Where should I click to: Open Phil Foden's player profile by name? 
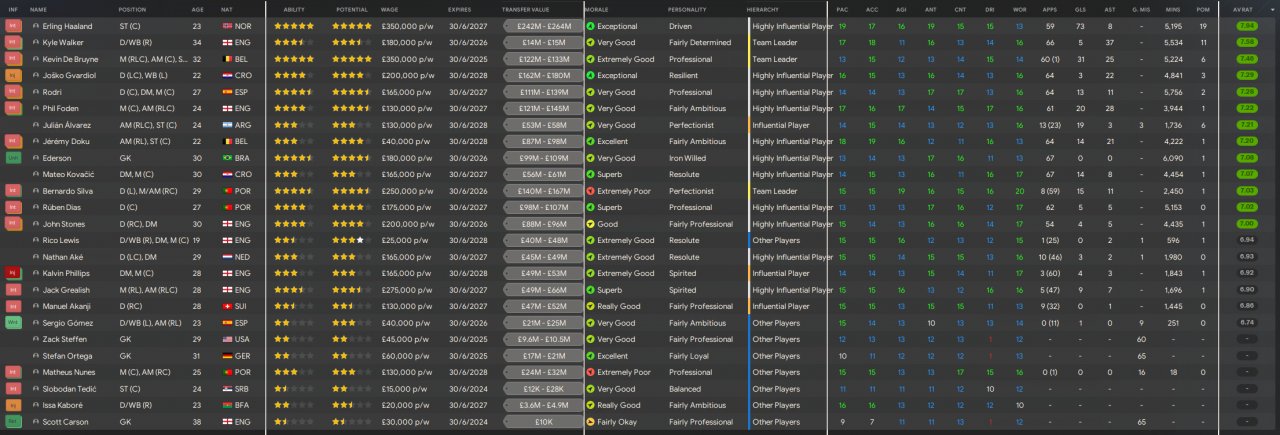click(x=59, y=108)
